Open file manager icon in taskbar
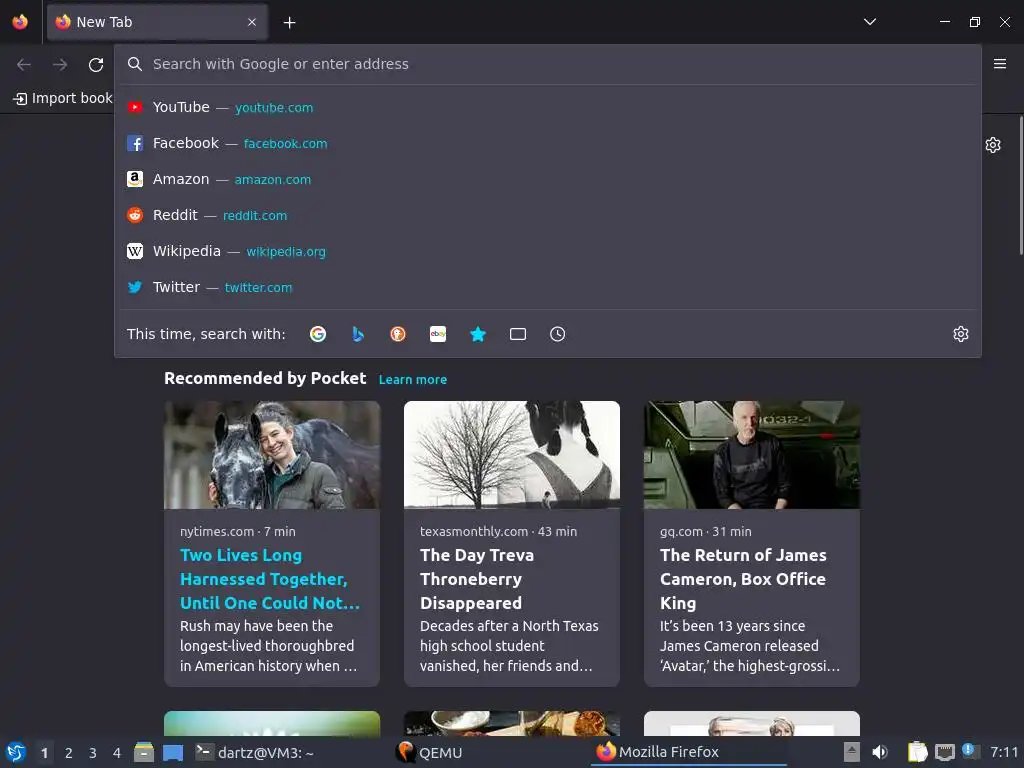This screenshot has width=1024, height=768. point(144,752)
